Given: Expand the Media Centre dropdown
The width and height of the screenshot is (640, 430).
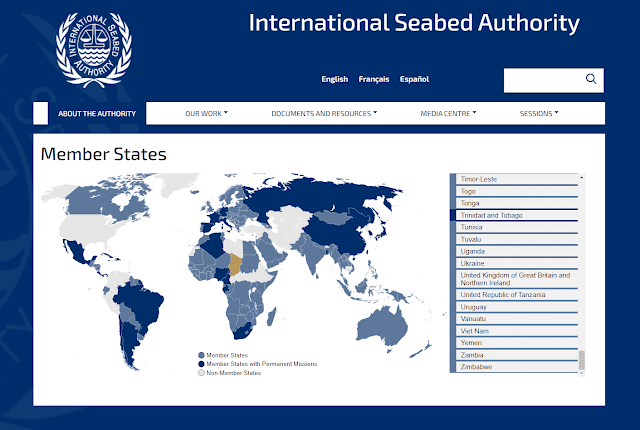Looking at the screenshot, I should point(448,113).
